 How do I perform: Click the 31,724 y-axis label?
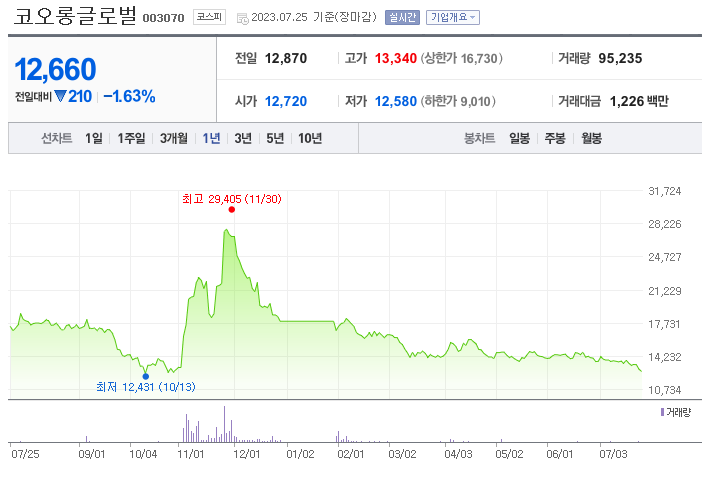point(664,191)
